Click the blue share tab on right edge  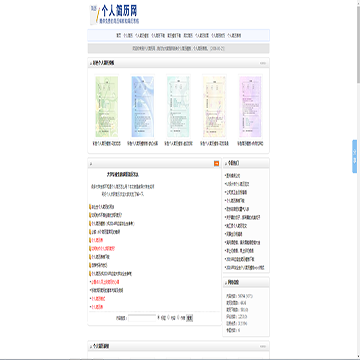[355, 156]
